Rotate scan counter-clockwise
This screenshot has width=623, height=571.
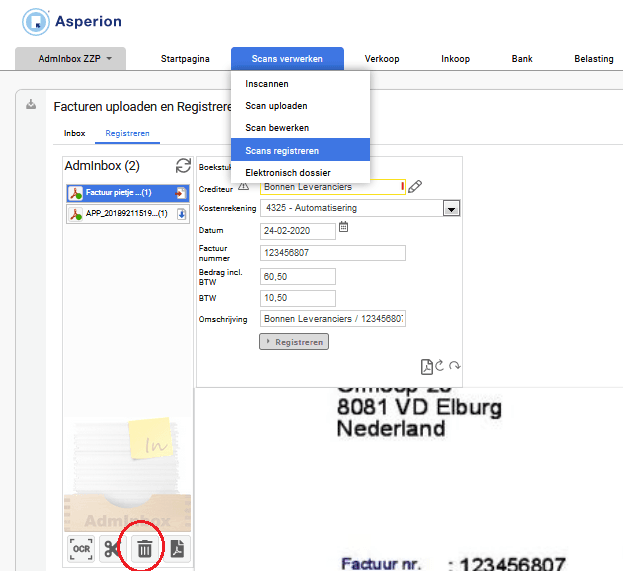pyautogui.click(x=439, y=365)
